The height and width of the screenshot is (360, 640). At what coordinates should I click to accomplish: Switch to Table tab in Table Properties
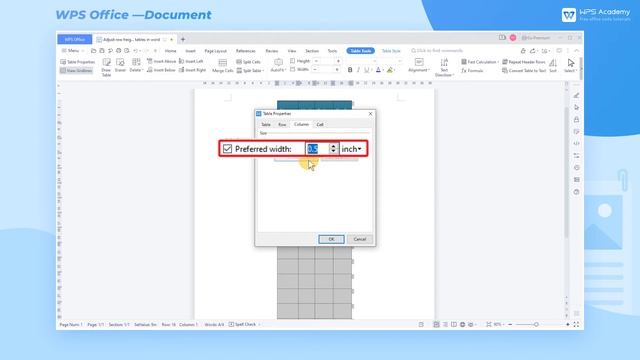click(x=266, y=124)
